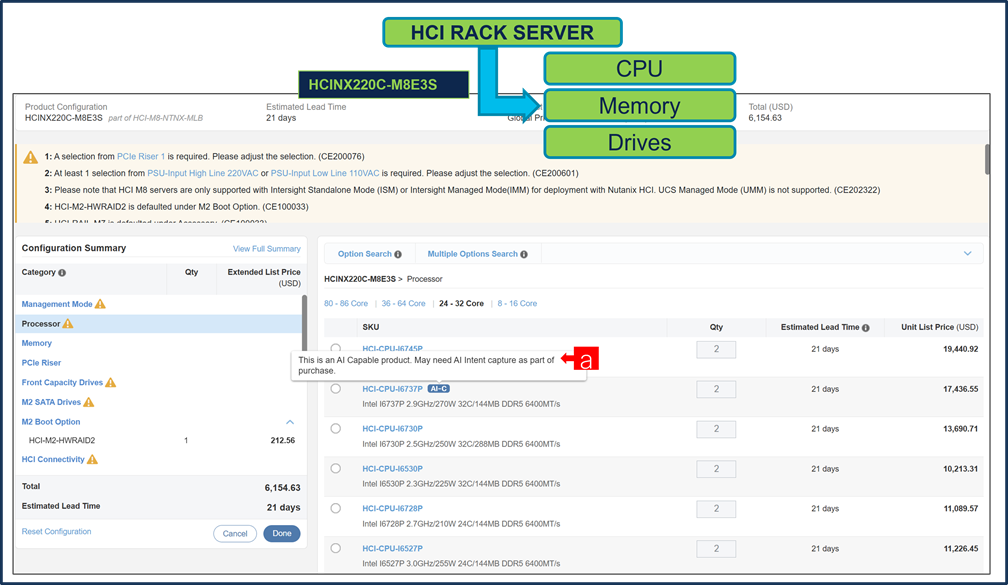The width and height of the screenshot is (1008, 585).
Task: Click the Configuration Summary scrollbar
Action: pyautogui.click(x=304, y=321)
